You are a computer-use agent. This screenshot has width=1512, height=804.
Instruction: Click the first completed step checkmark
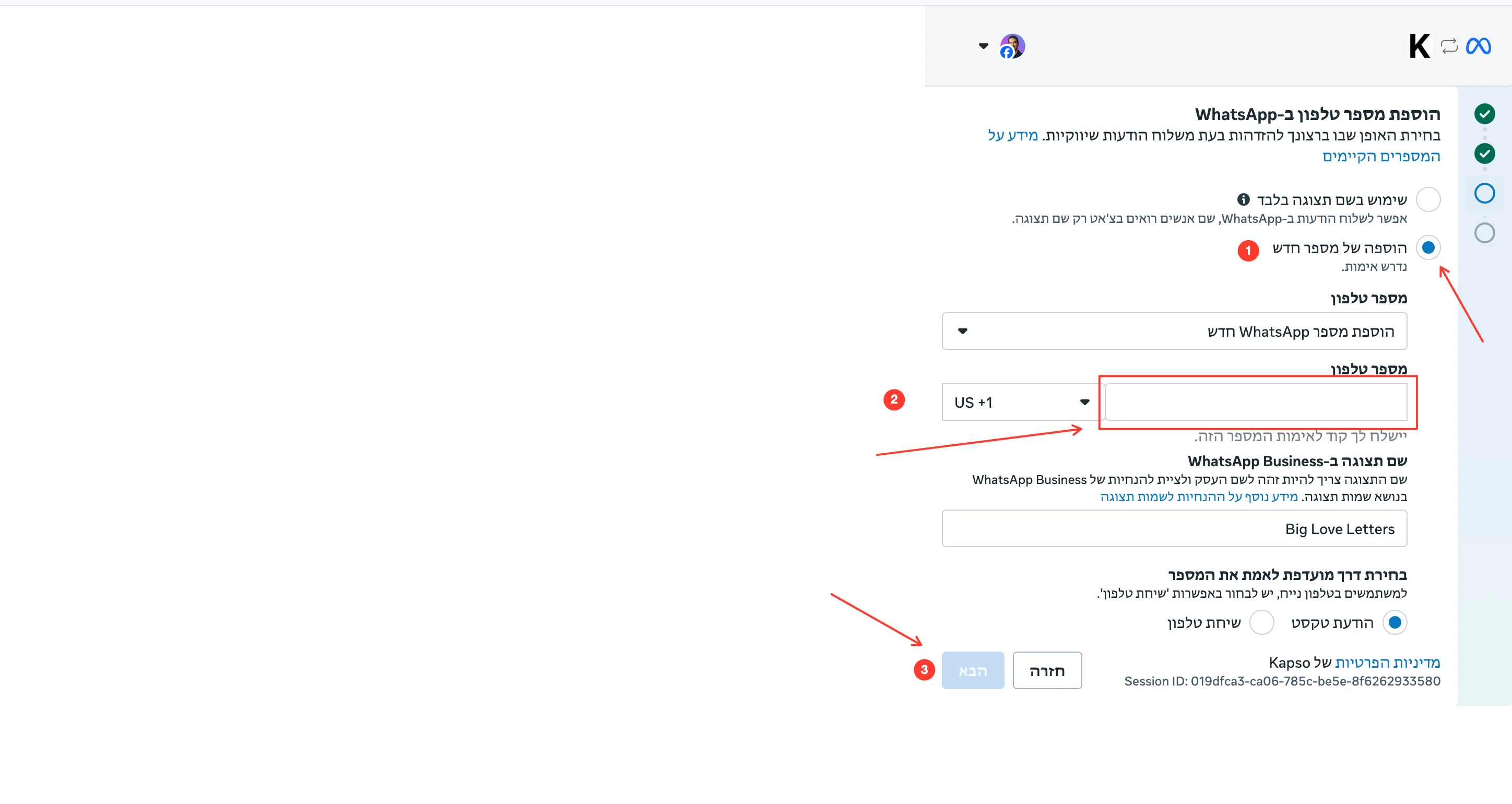[1484, 114]
